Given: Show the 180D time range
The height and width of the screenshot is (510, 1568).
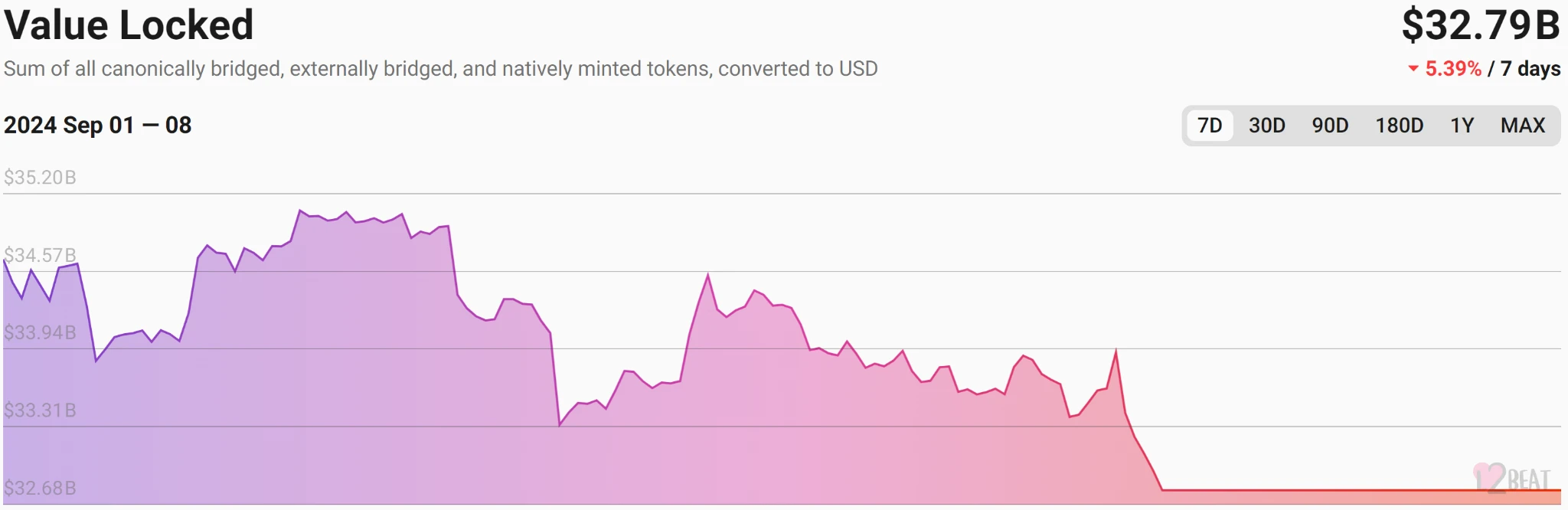Looking at the screenshot, I should [x=1399, y=126].
